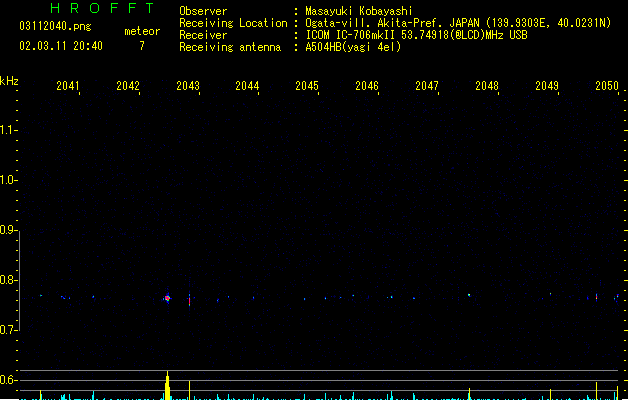
Task: Click the 0.7 kHz frequency tick label
Action: click(8, 330)
